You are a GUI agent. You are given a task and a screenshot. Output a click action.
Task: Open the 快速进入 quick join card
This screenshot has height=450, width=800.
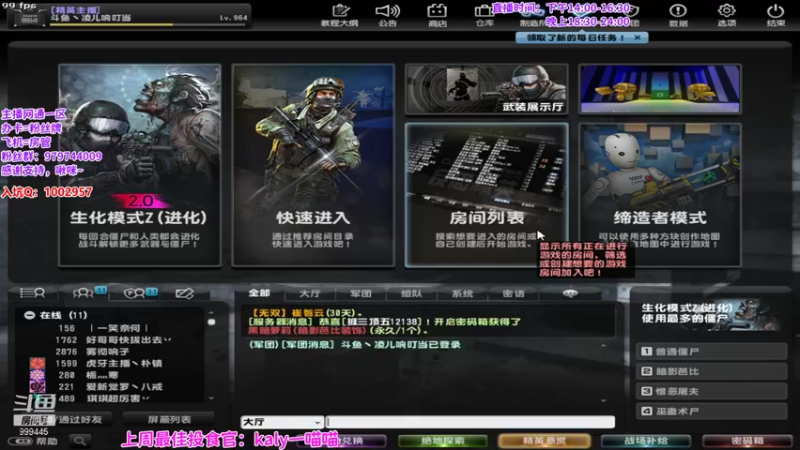pyautogui.click(x=313, y=165)
